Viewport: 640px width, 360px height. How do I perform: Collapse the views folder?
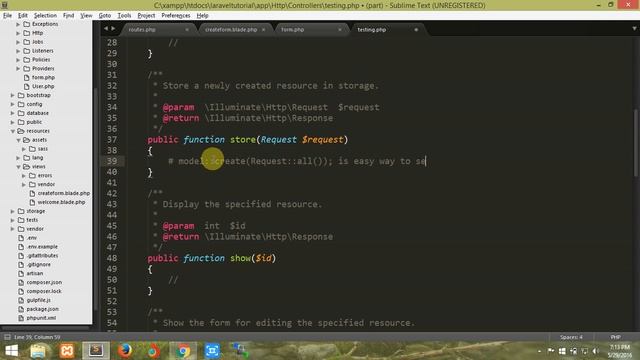click(18, 167)
